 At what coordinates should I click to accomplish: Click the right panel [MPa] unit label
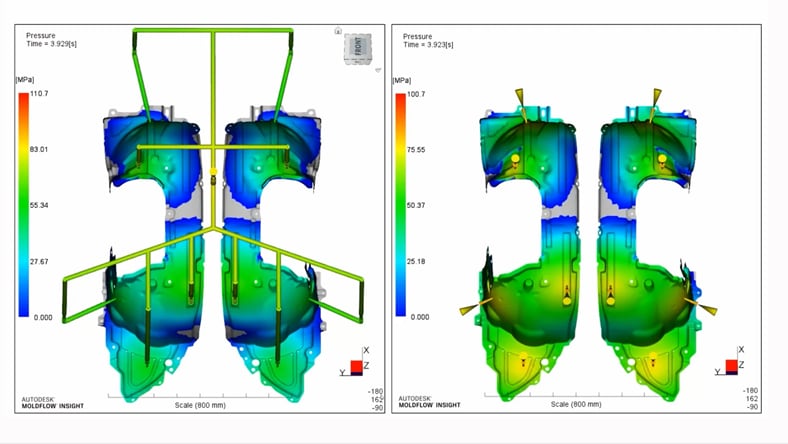tap(402, 80)
